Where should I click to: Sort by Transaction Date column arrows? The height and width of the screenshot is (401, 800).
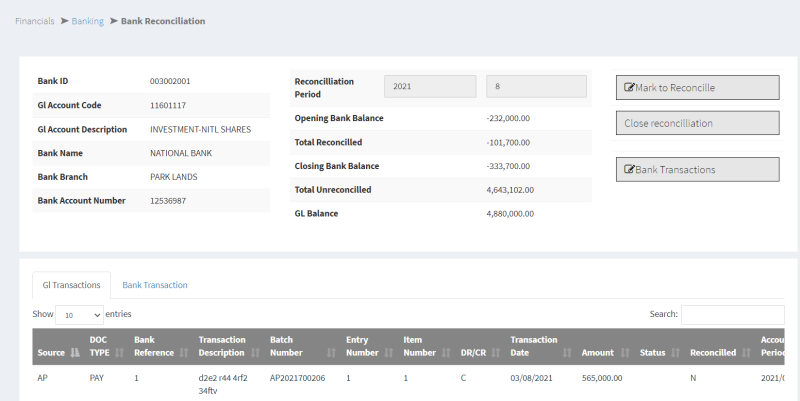coord(567,353)
